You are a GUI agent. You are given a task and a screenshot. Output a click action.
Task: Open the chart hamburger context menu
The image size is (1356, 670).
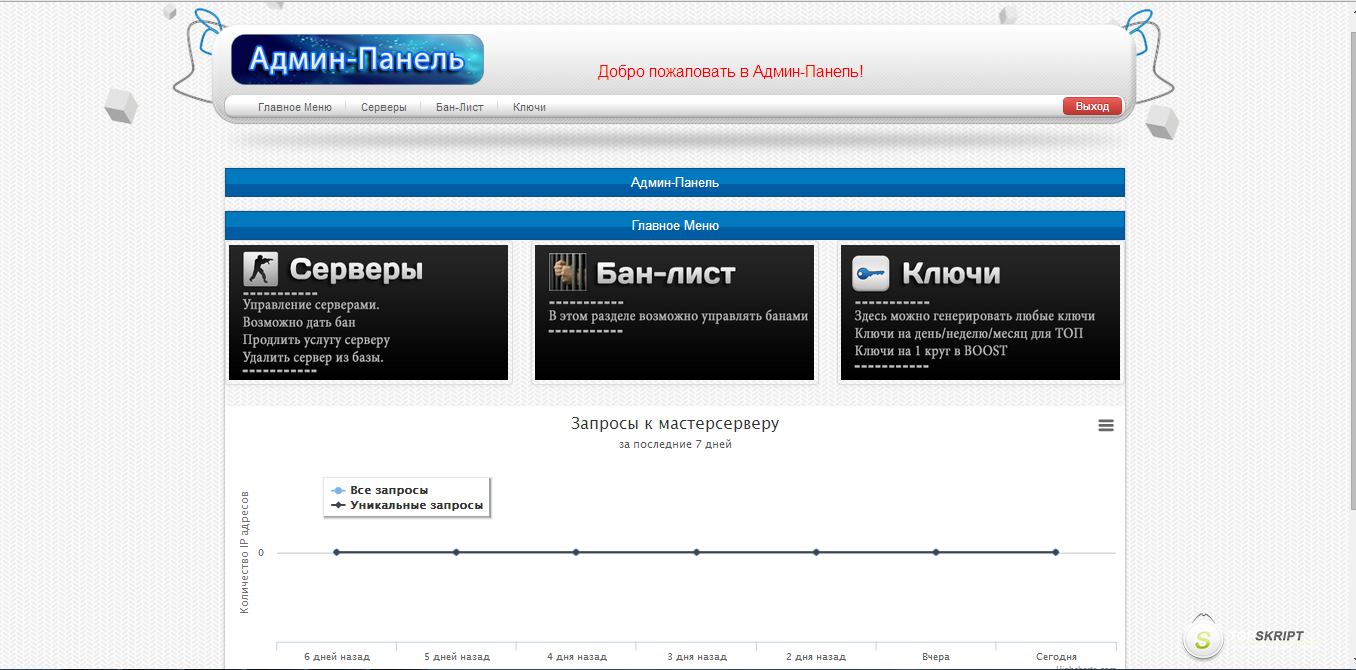(1106, 425)
